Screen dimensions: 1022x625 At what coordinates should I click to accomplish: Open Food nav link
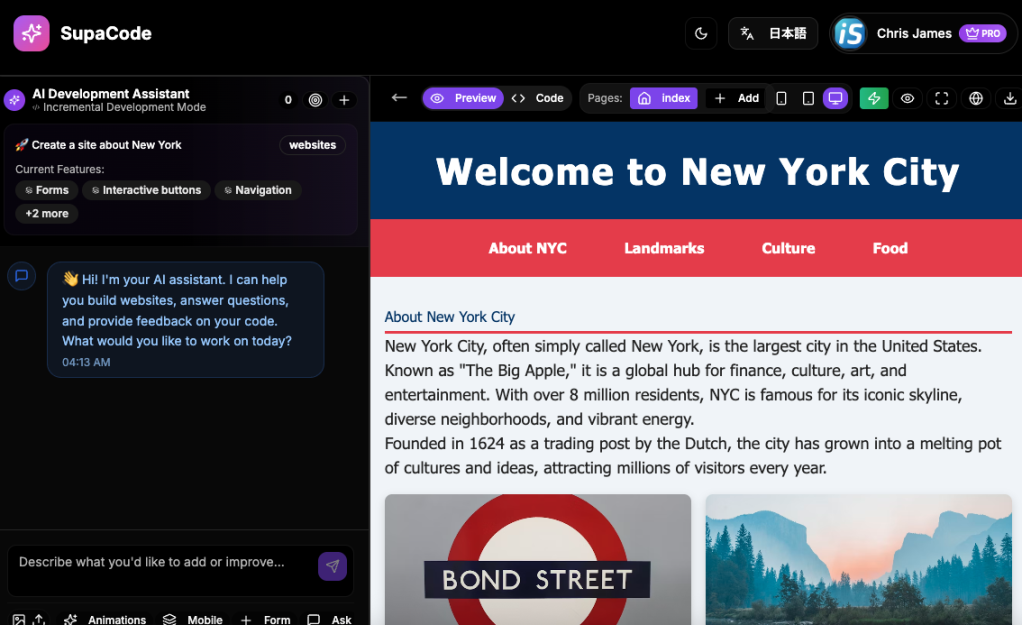(890, 248)
